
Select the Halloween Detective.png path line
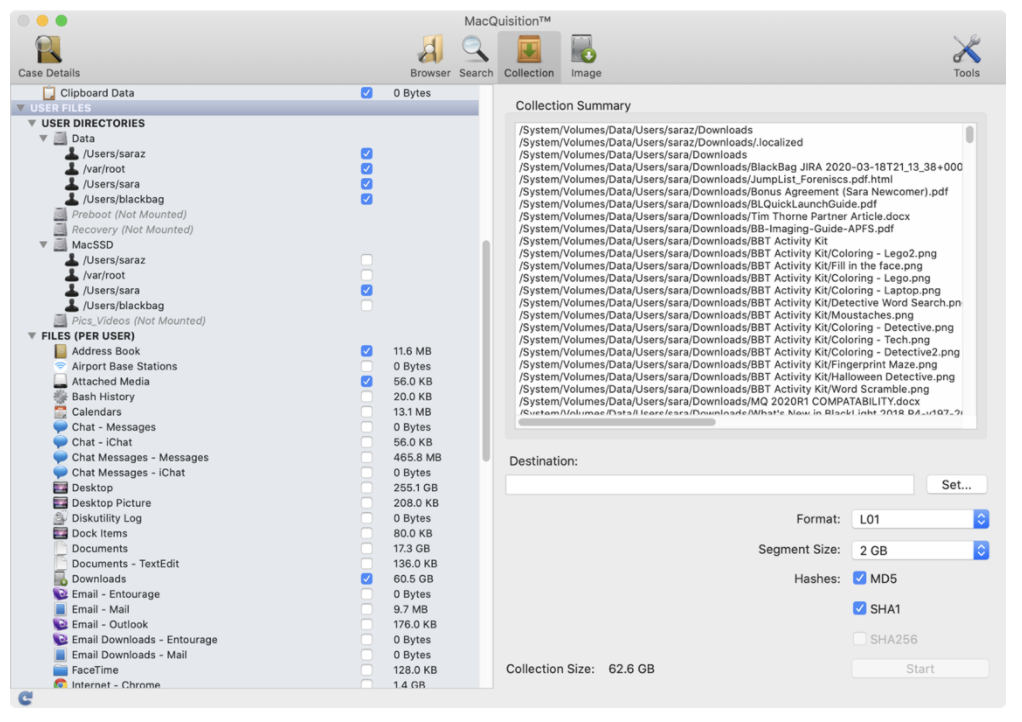[x=737, y=377]
